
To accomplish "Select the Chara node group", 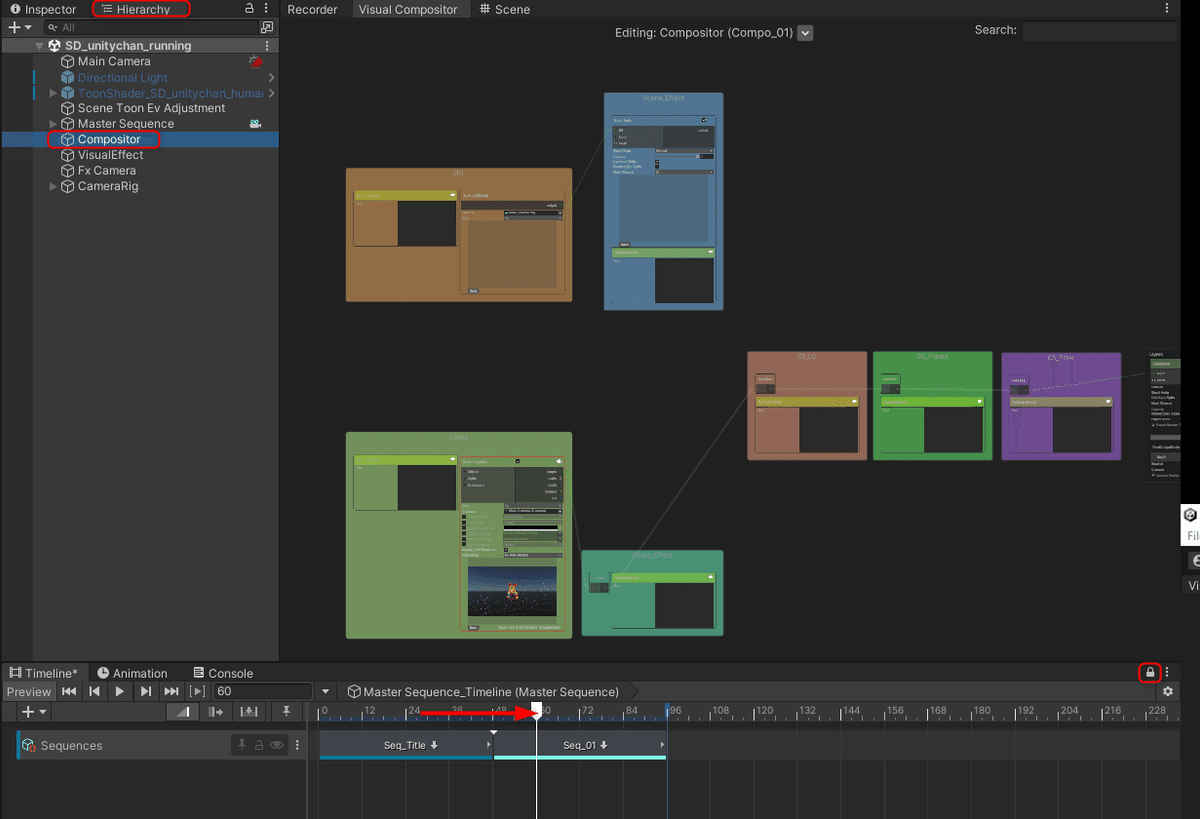I will point(459,535).
